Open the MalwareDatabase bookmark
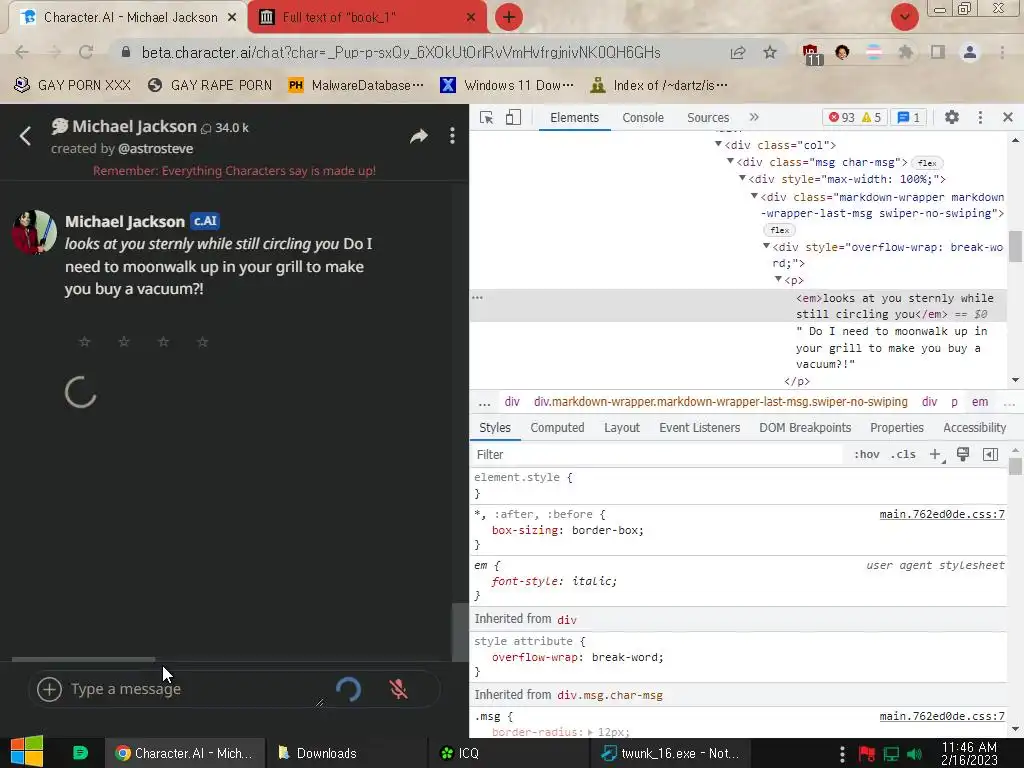The width and height of the screenshot is (1024, 768). (356, 86)
